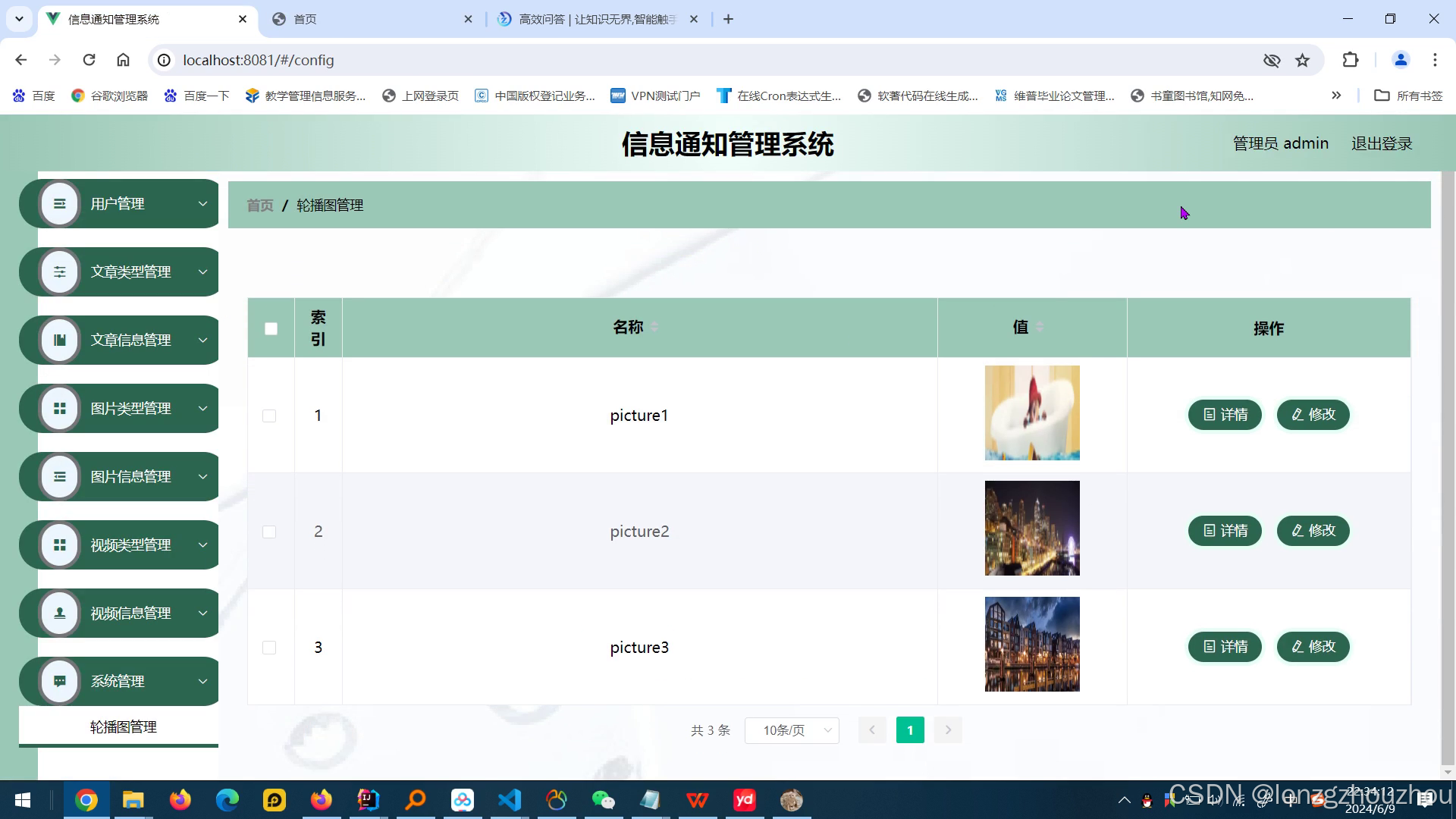Expand the 文章信息管理 menu chevron
The image size is (1456, 819).
202,340
